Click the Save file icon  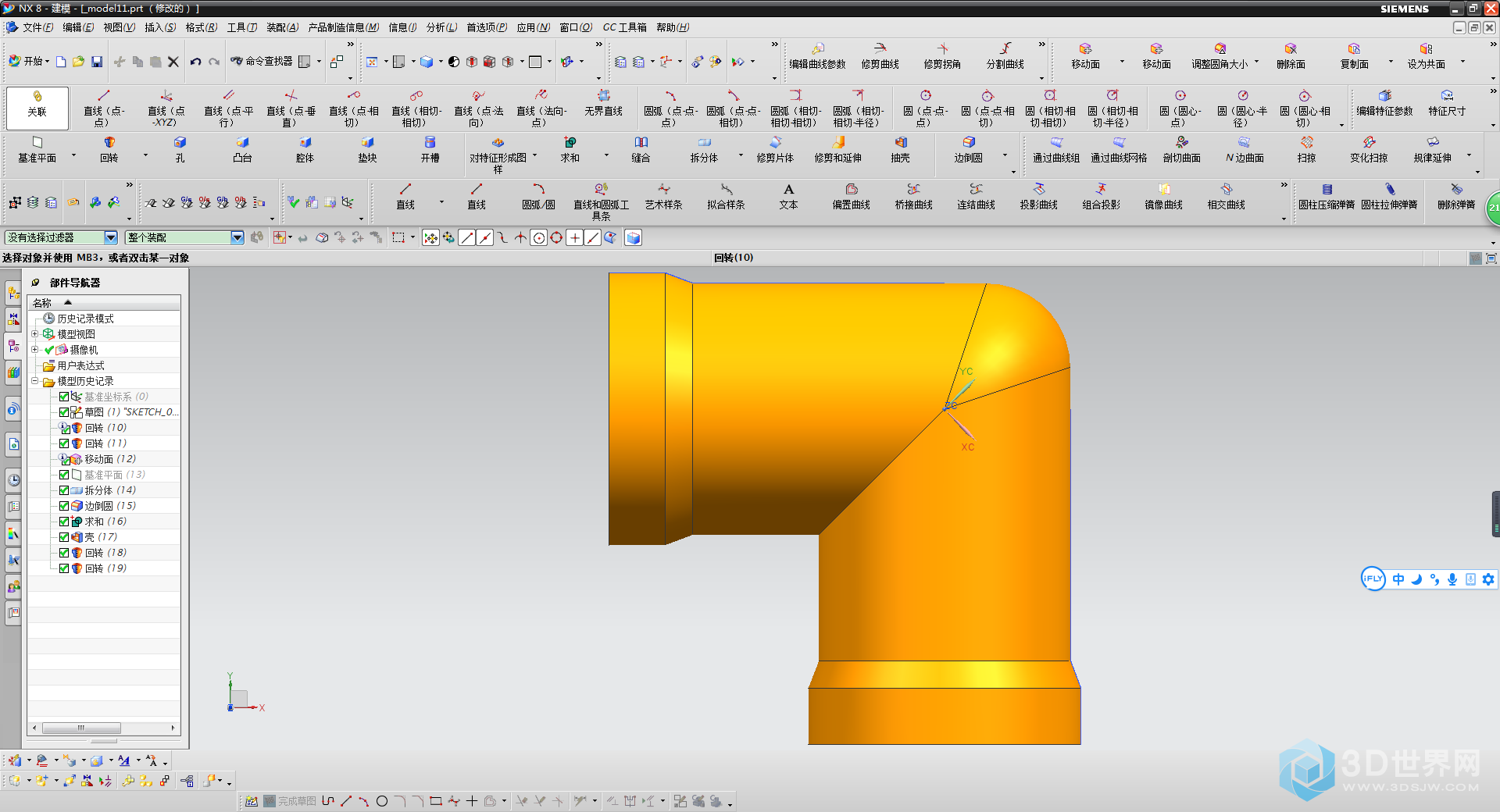97,61
